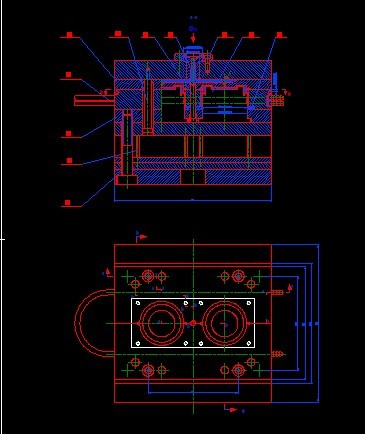Select the leftmost top-row part callout balloon
The height and width of the screenshot is (434, 365).
pyautogui.click(x=69, y=35)
